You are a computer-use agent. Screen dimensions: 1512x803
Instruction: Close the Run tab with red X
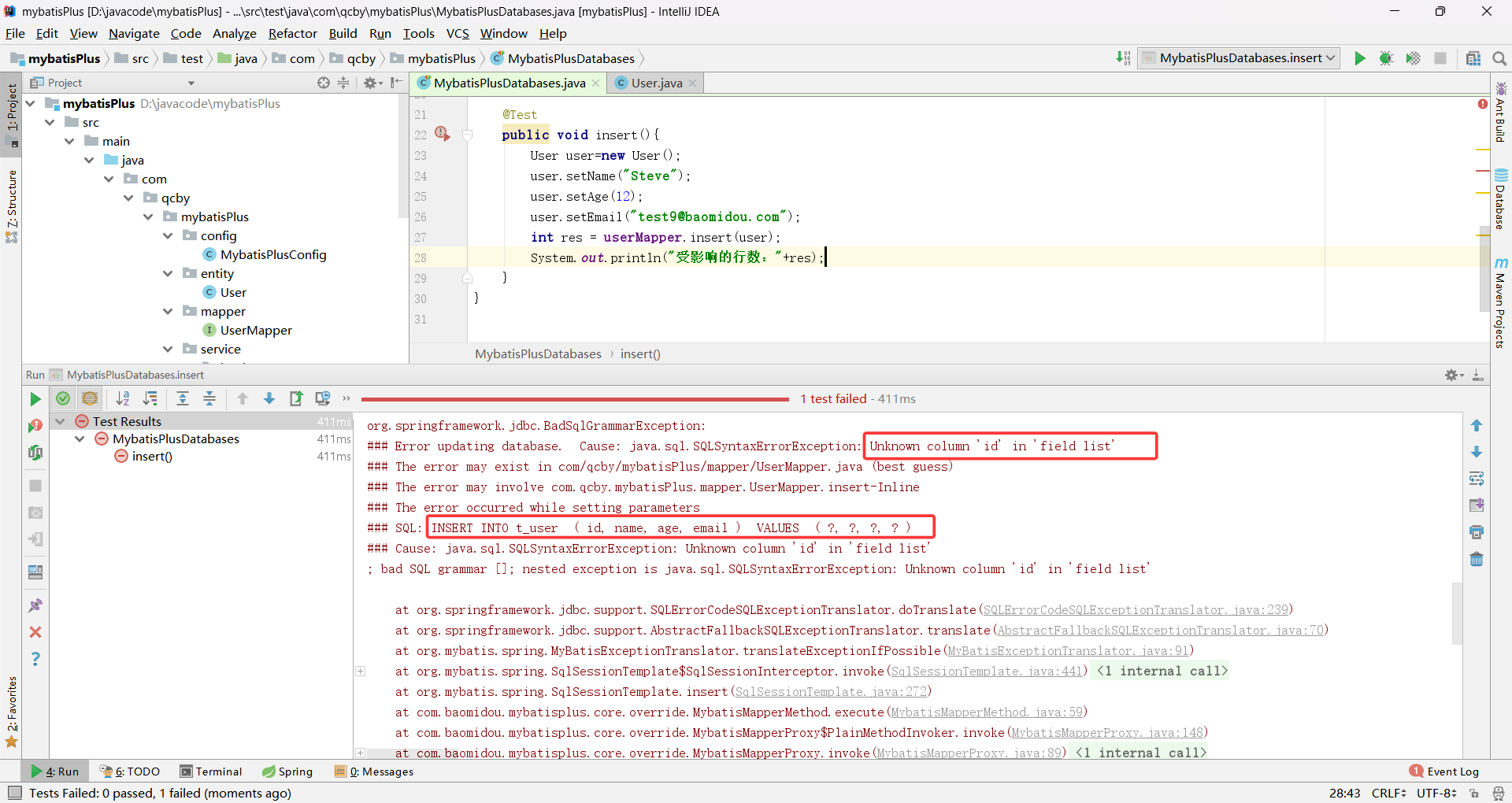tap(35, 632)
